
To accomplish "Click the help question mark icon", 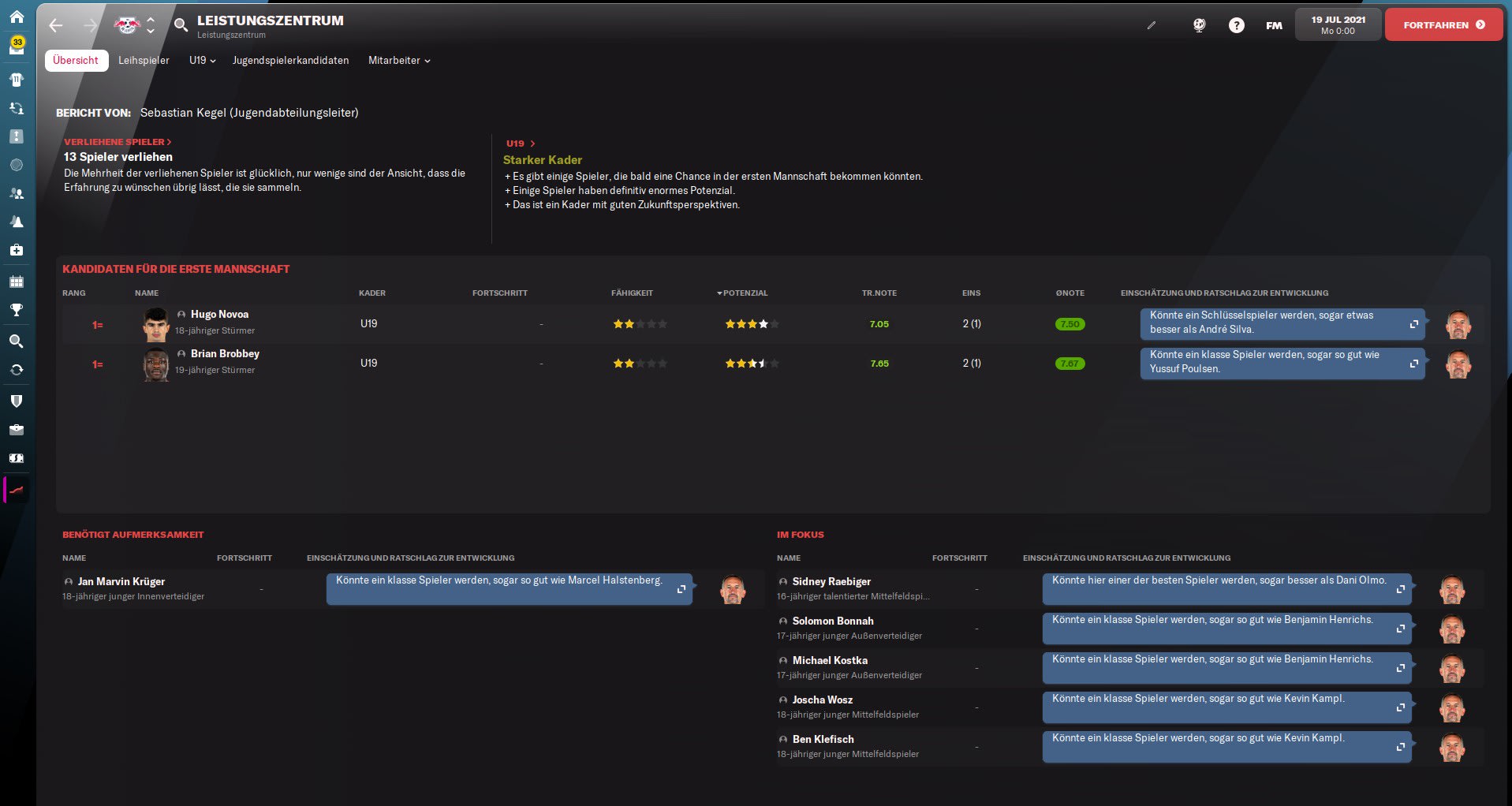I will [x=1236, y=25].
